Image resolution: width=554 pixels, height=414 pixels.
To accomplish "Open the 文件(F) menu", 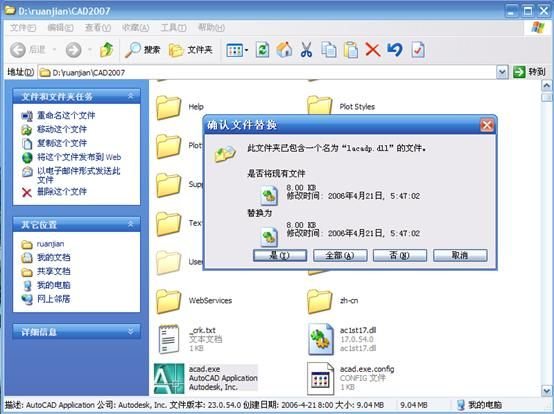I will (23, 28).
